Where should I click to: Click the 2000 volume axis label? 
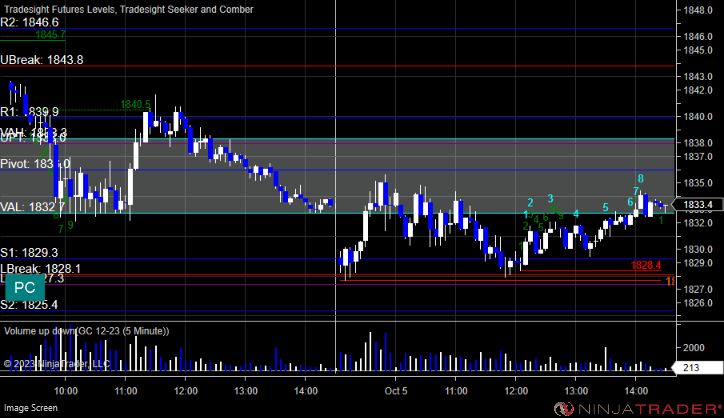pos(694,348)
